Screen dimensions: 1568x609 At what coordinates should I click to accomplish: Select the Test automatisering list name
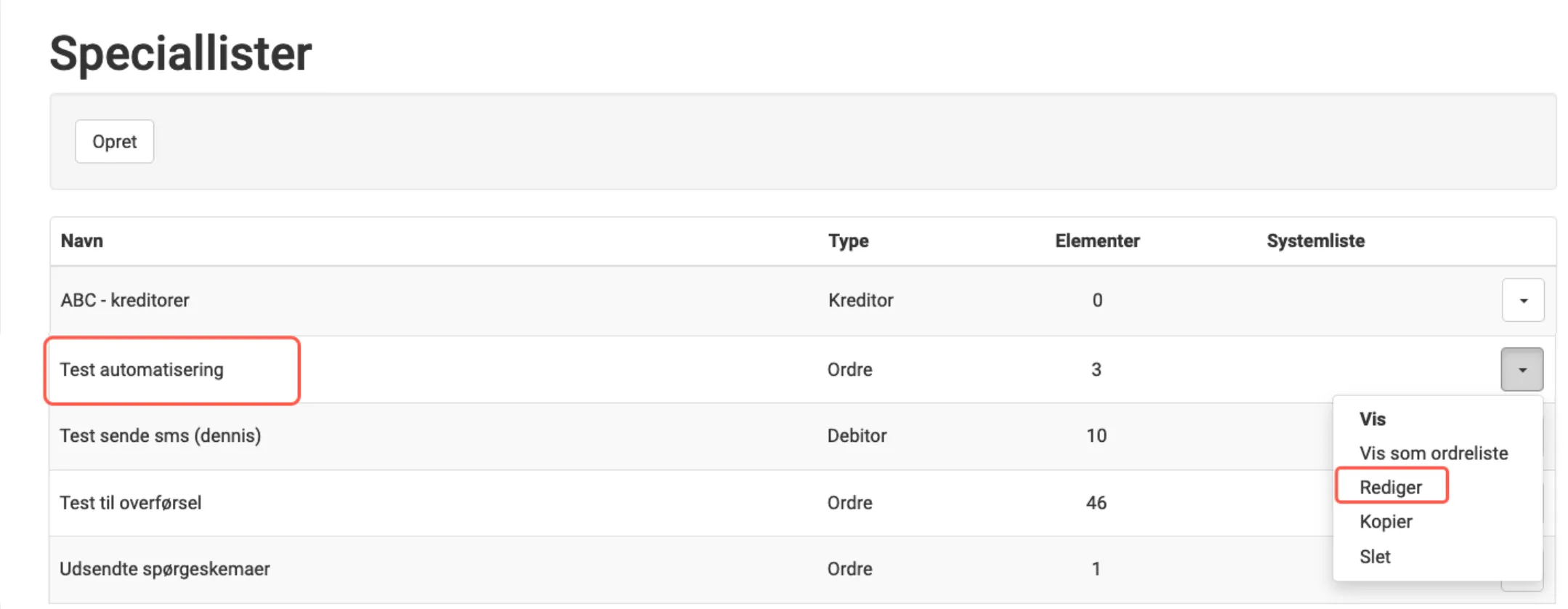(142, 369)
